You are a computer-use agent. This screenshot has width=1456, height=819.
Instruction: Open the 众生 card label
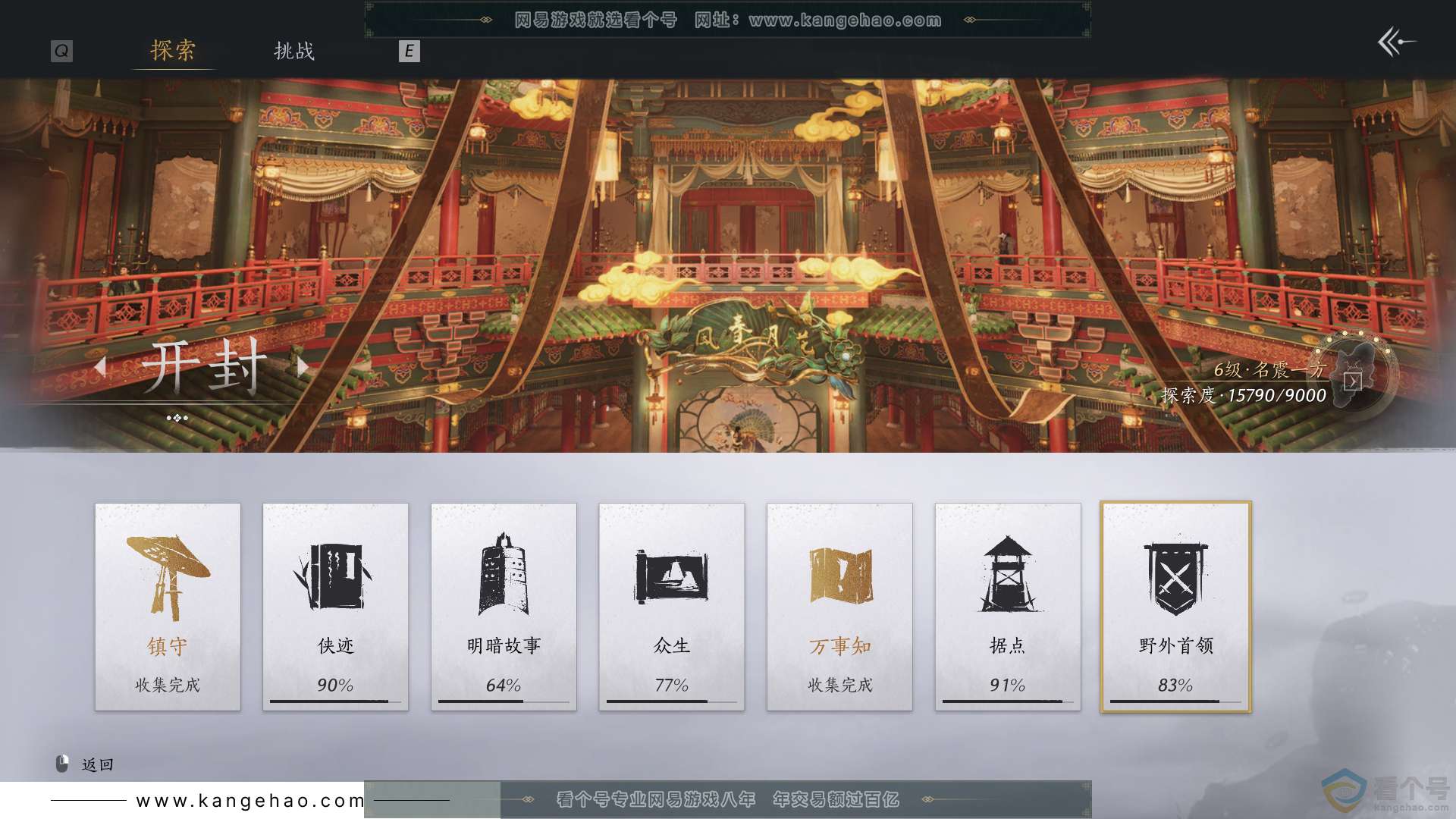tap(672, 645)
